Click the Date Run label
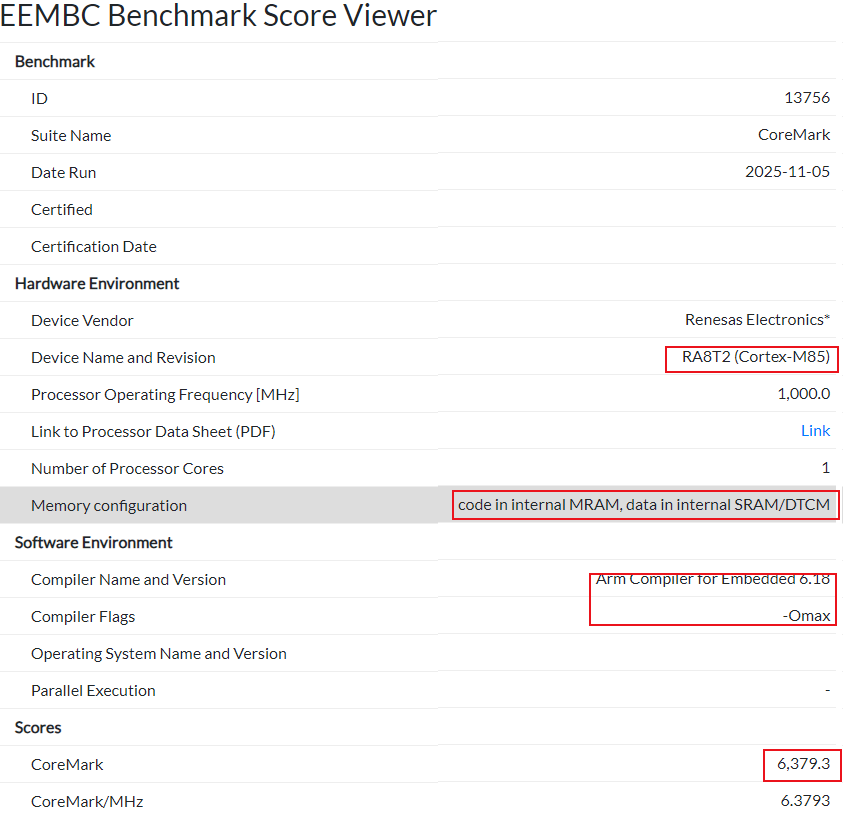843x818 pixels. [x=63, y=173]
